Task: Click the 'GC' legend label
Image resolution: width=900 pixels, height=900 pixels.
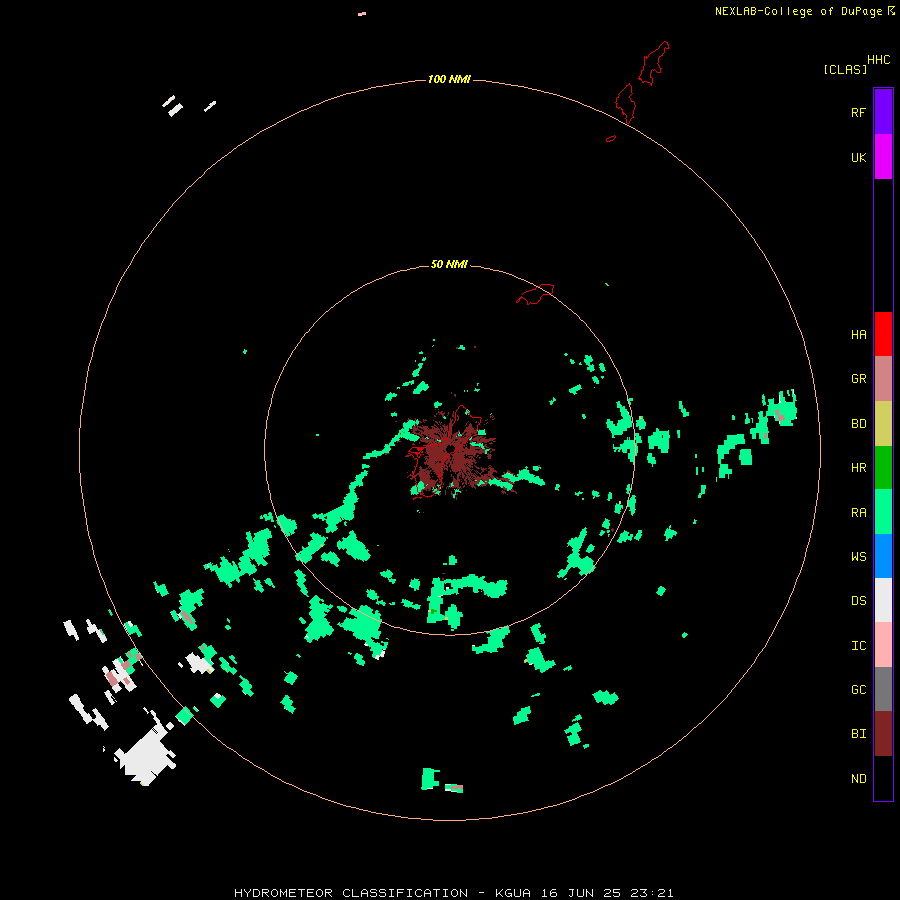Action: 858,690
